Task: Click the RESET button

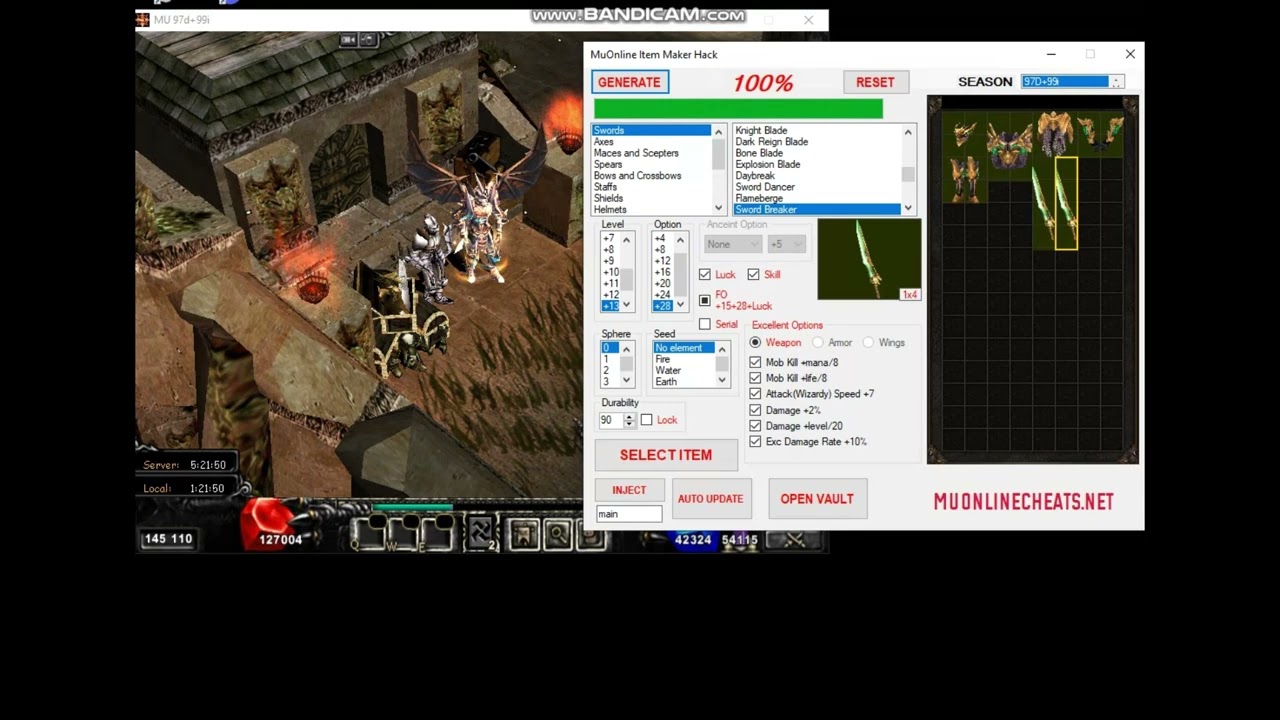Action: (875, 82)
